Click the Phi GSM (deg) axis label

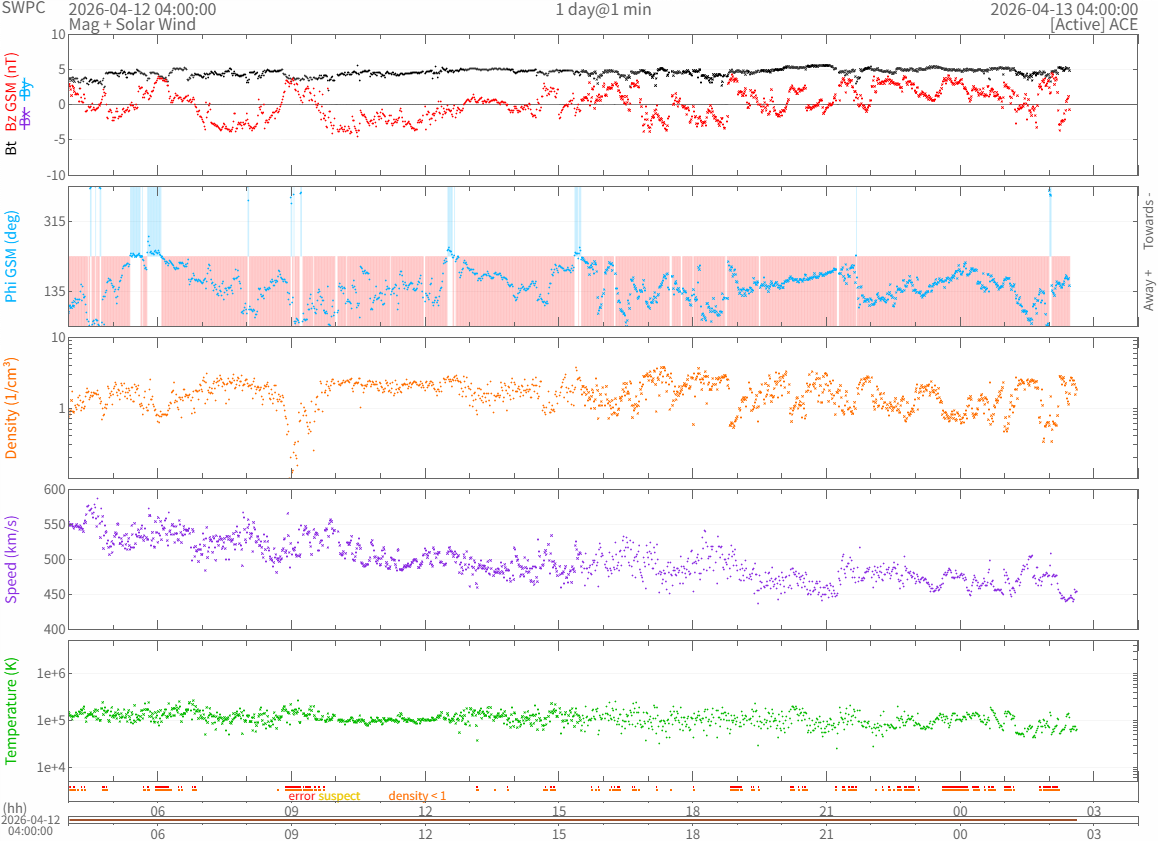coord(12,256)
